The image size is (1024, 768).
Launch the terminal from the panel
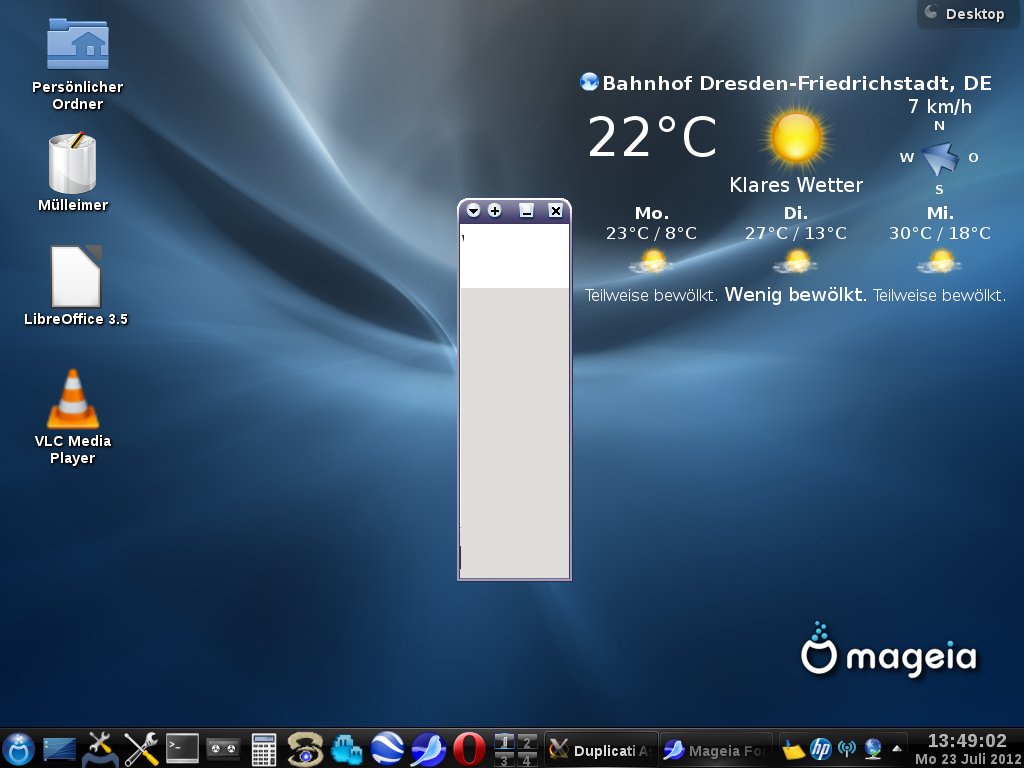182,748
